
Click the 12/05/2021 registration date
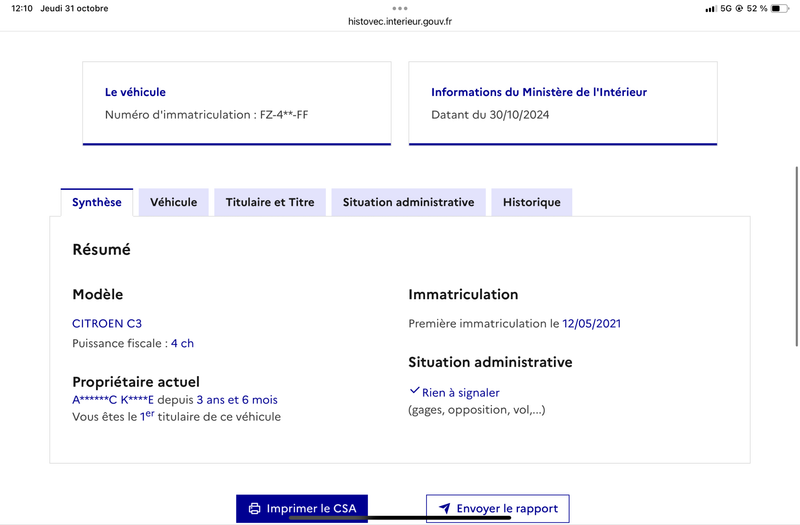pyautogui.click(x=591, y=323)
